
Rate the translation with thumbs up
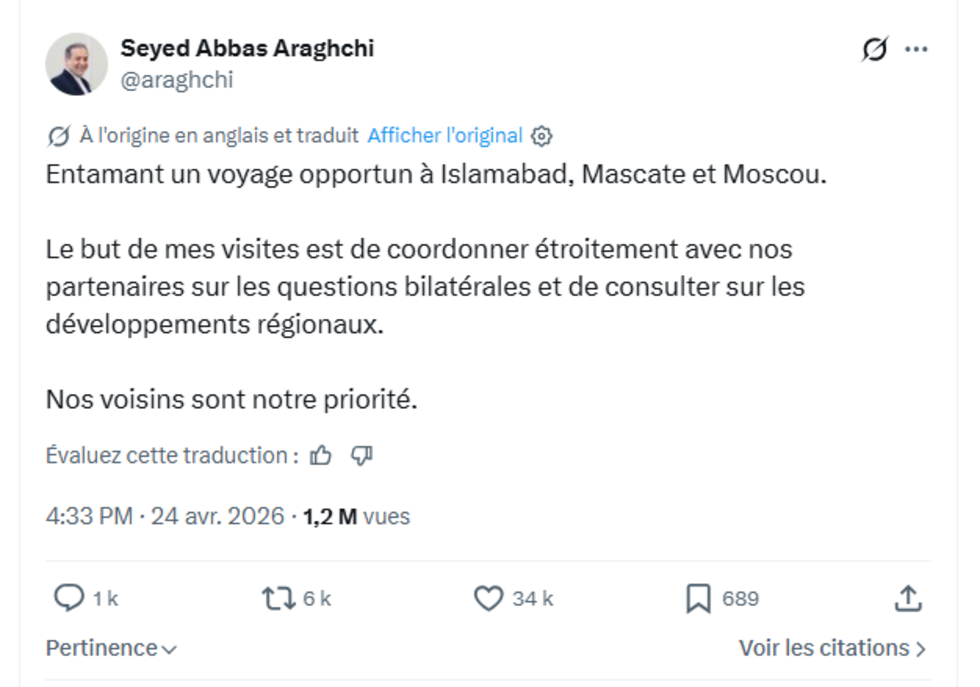[319, 455]
